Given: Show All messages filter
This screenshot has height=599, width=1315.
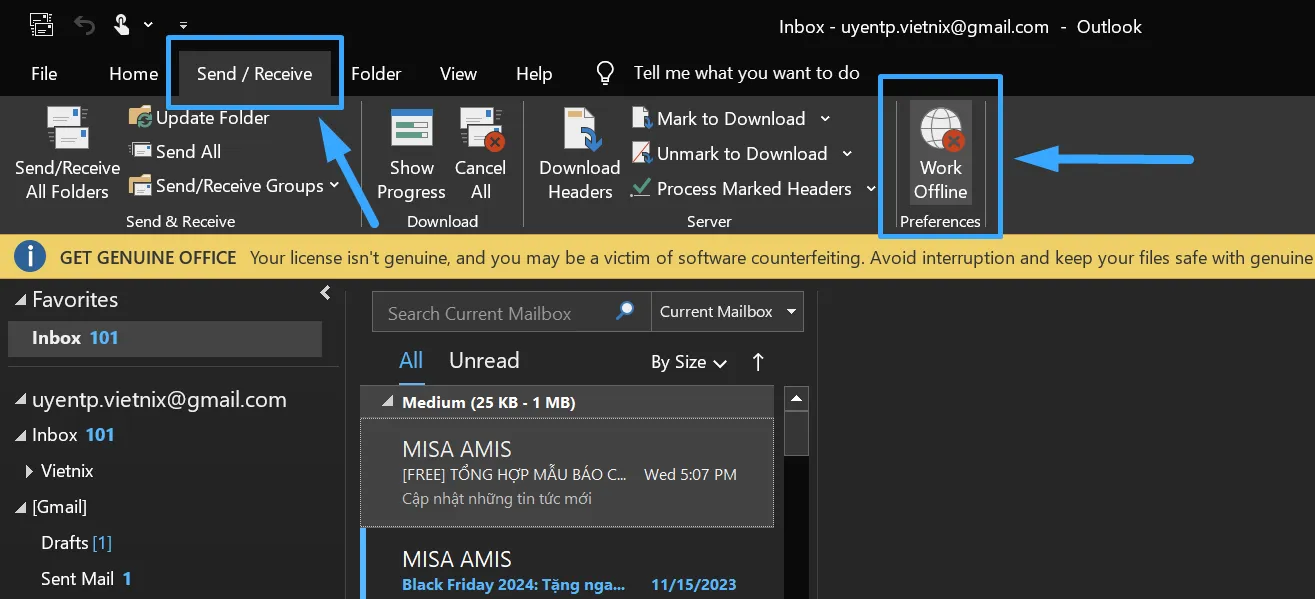Looking at the screenshot, I should 411,361.
